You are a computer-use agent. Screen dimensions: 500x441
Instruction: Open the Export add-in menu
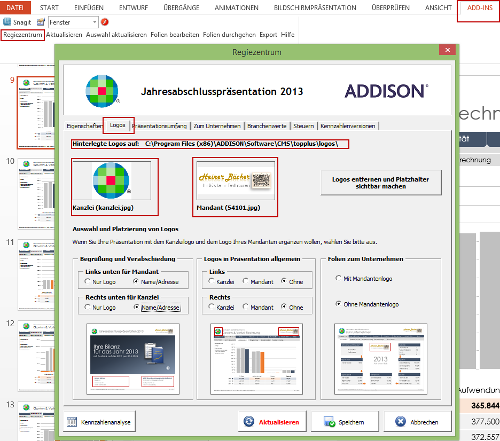(x=268, y=35)
